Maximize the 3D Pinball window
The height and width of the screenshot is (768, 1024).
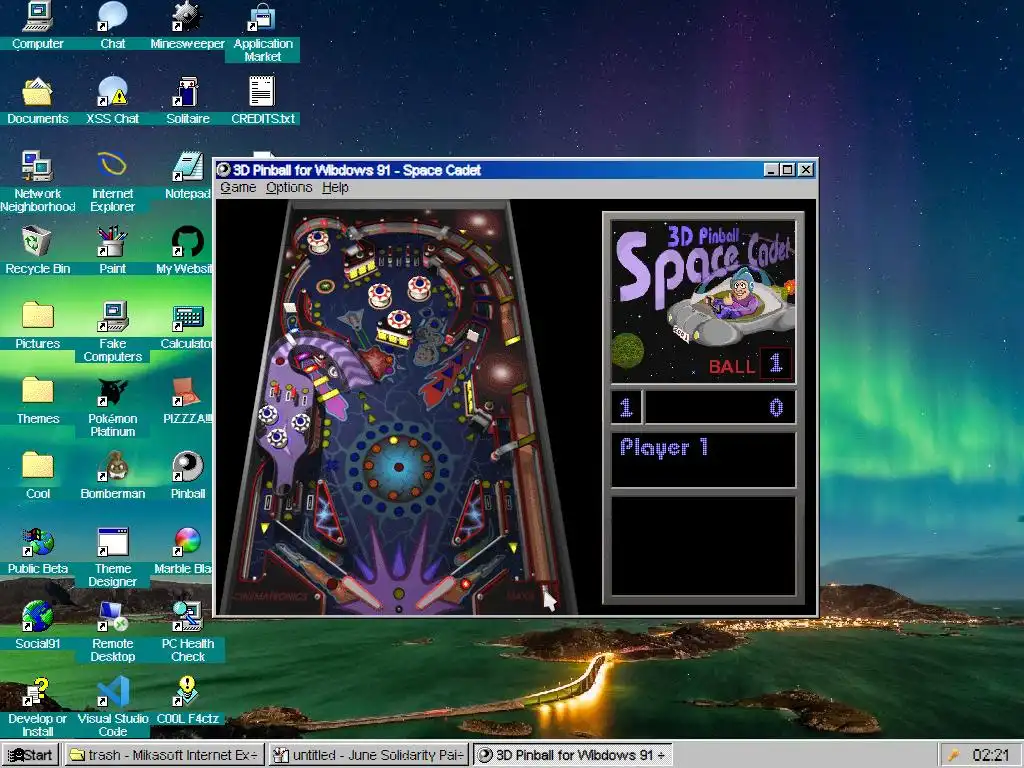tap(788, 170)
